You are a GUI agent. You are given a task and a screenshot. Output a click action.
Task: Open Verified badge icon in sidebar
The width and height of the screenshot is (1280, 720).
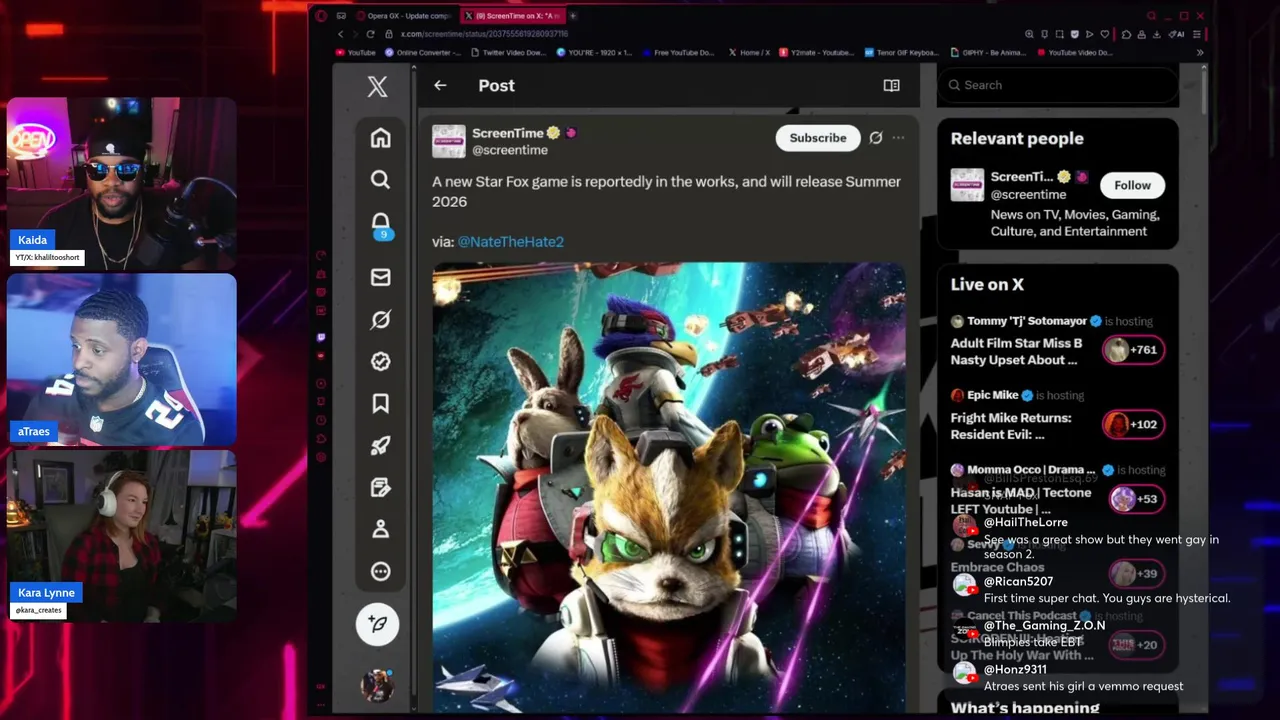tap(380, 362)
